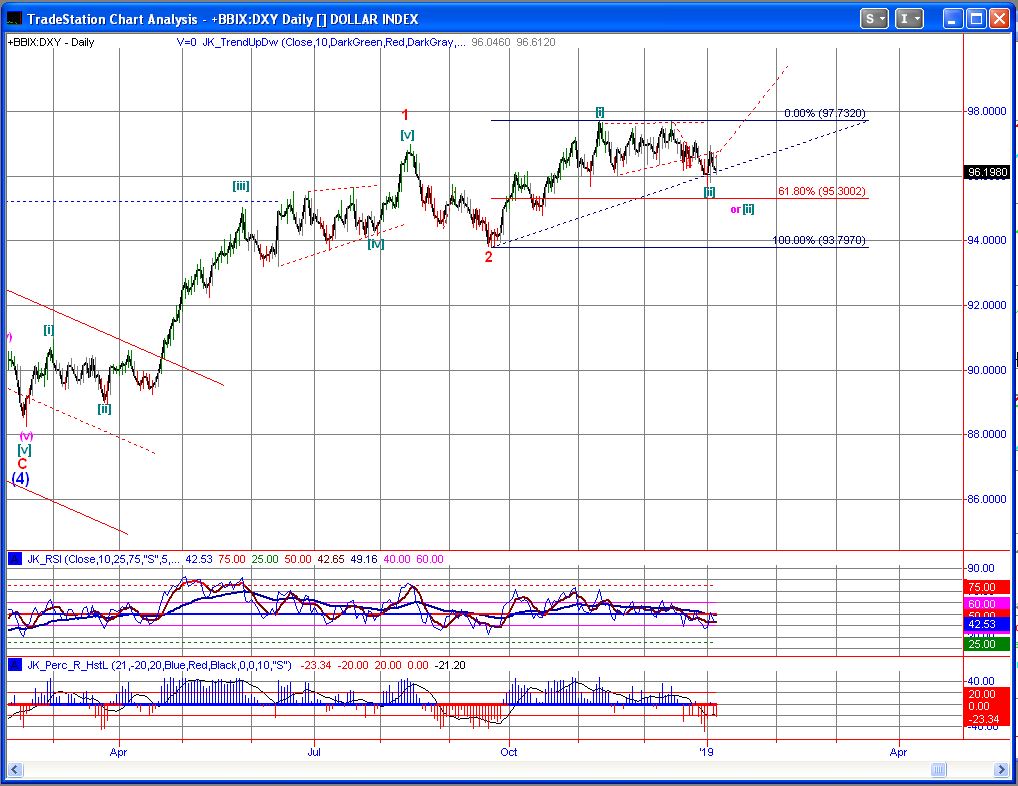Click the red C wave label
Image resolution: width=1018 pixels, height=786 pixels.
(x=22, y=463)
